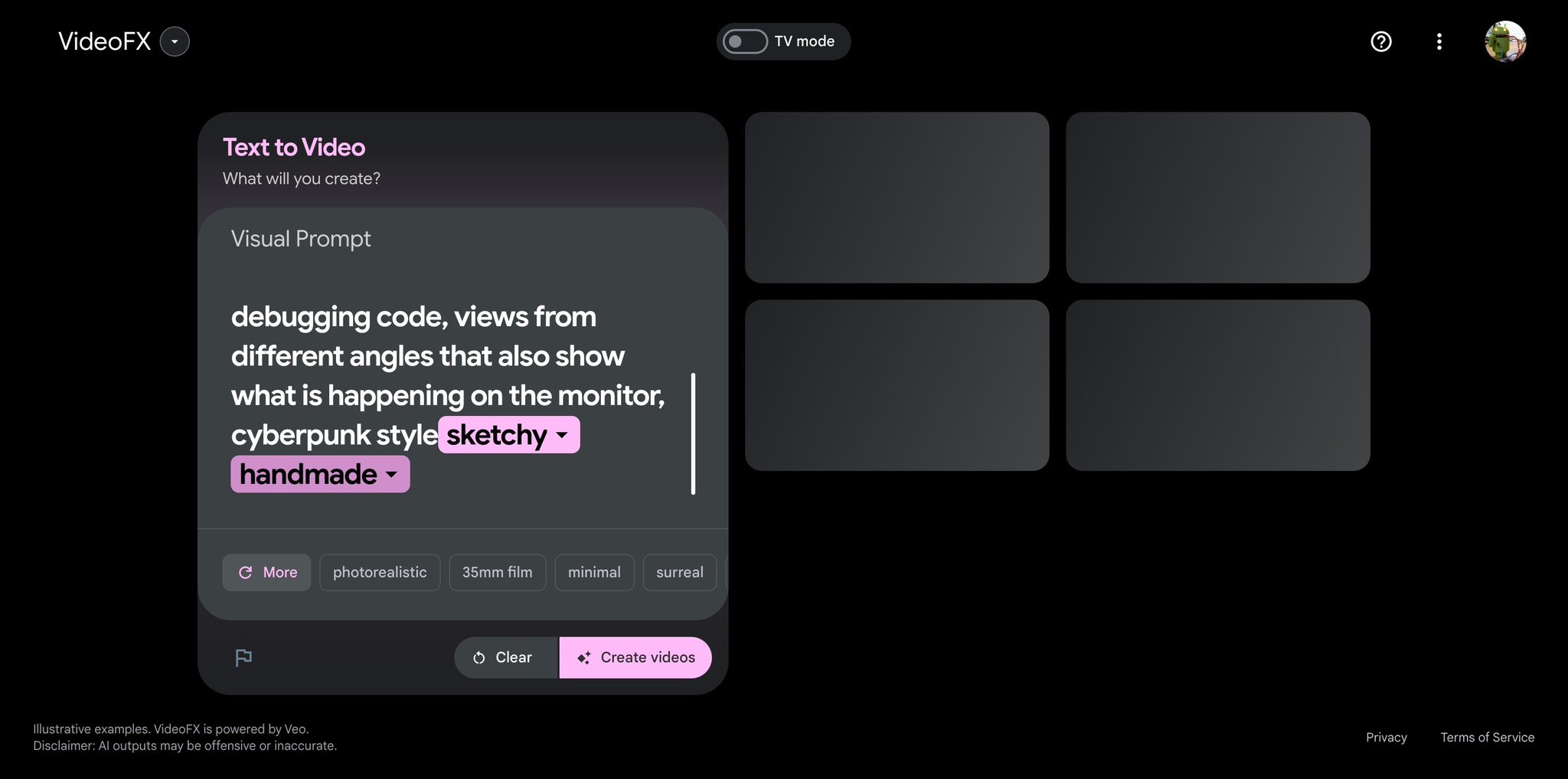The width and height of the screenshot is (1568, 779).
Task: Toggle TV mode switch on
Action: 745,41
